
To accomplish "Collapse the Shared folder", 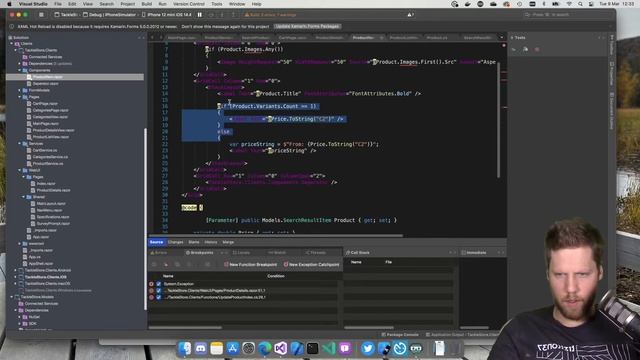I will [23, 197].
